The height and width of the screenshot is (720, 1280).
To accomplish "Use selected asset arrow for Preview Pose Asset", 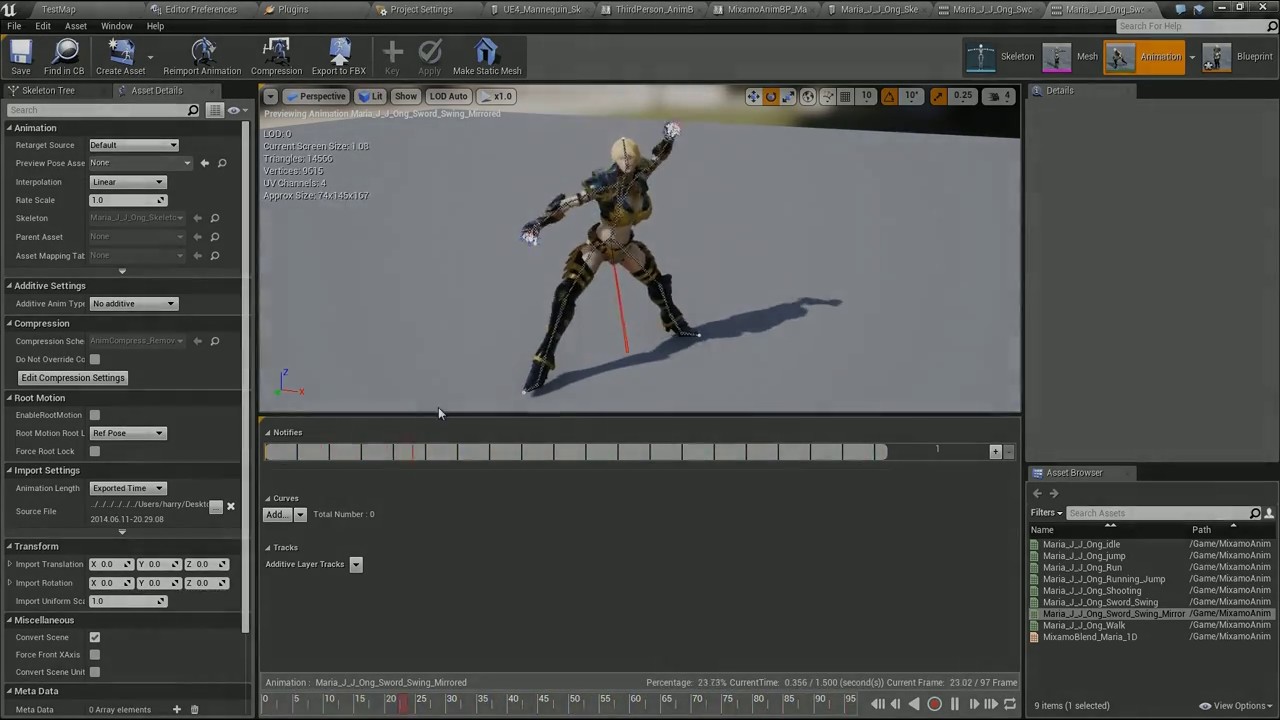I will point(205,163).
